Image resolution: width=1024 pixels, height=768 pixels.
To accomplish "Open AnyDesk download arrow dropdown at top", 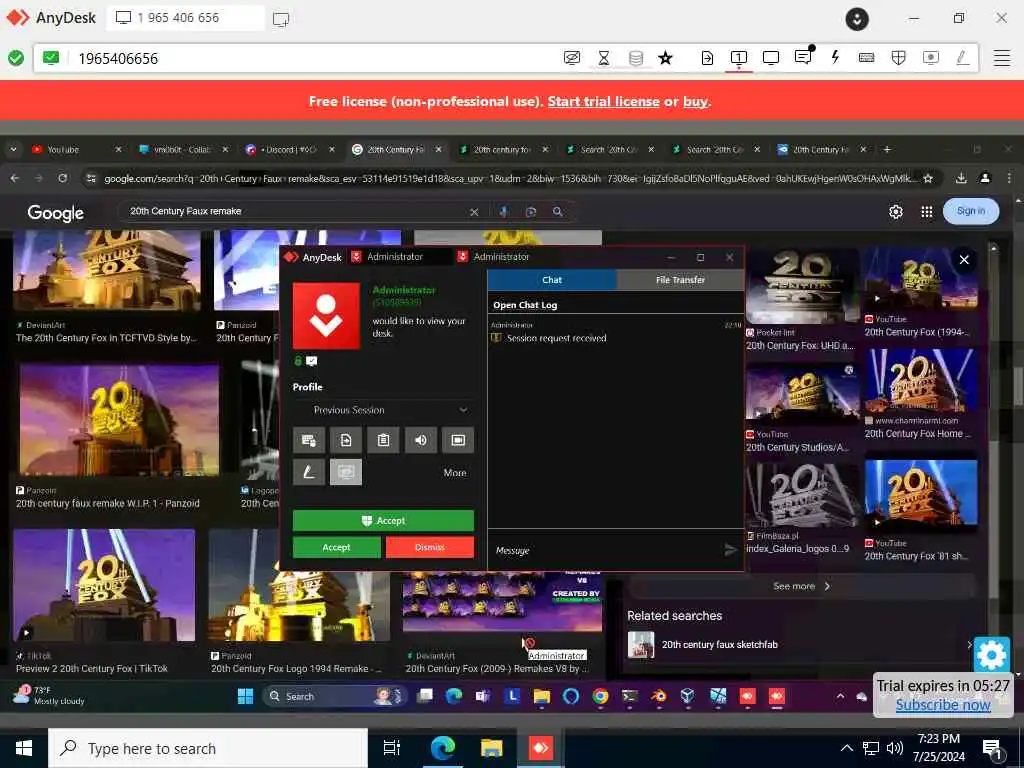I will (x=857, y=19).
